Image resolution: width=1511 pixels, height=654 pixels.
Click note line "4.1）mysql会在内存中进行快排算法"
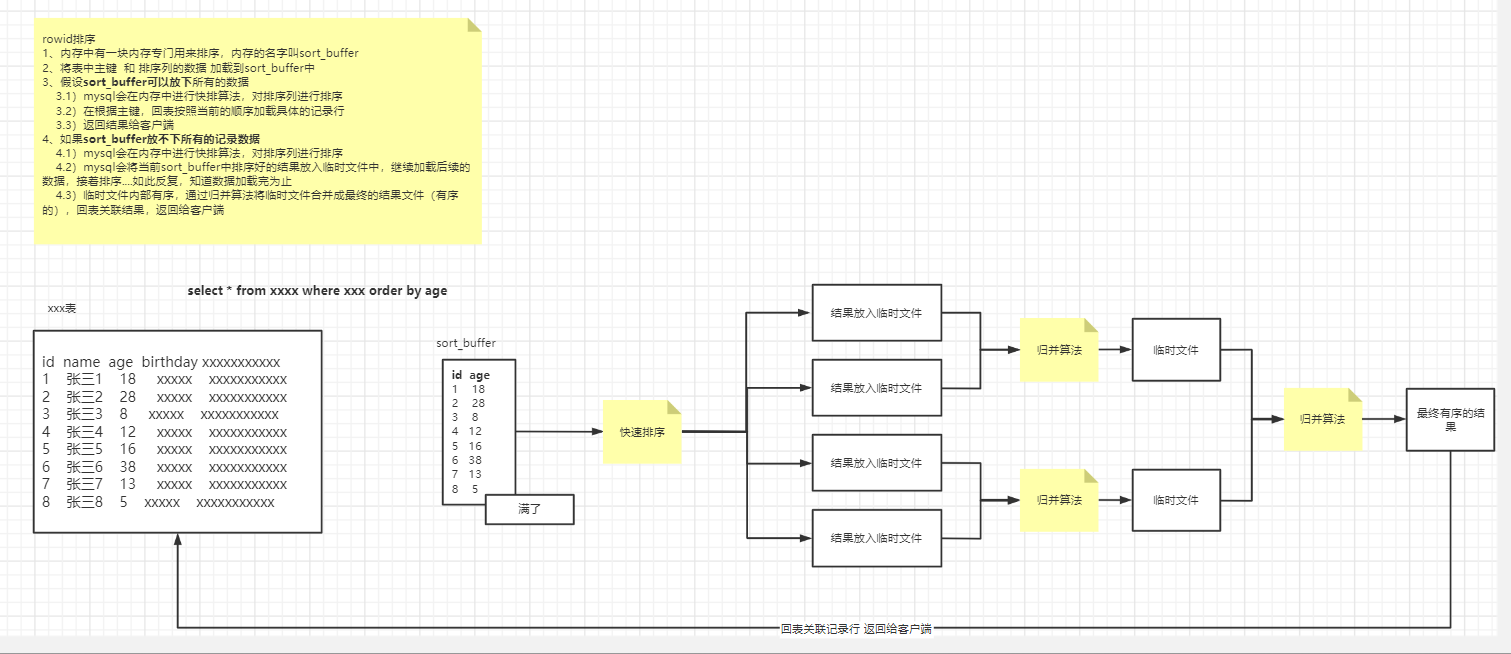199,154
